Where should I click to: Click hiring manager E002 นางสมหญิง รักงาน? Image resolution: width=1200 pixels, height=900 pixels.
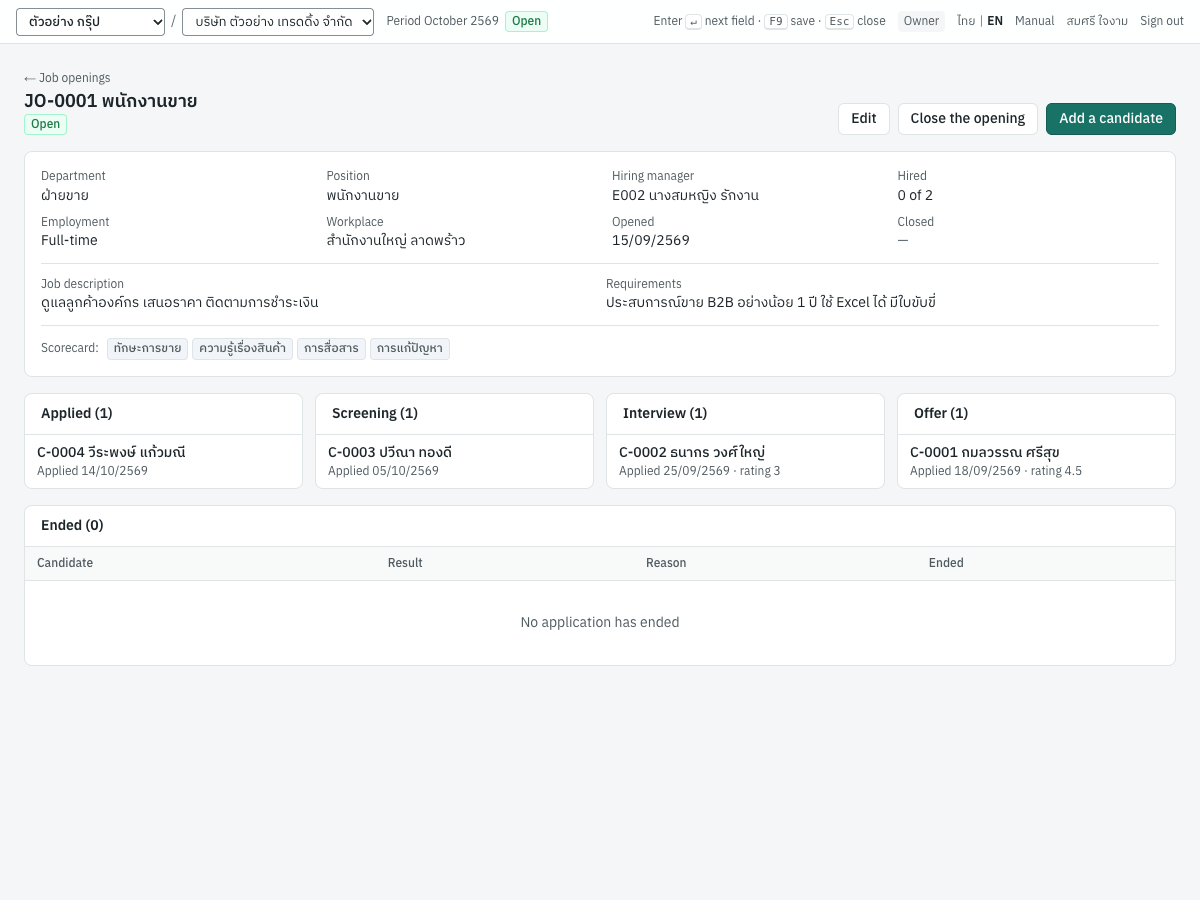[685, 195]
